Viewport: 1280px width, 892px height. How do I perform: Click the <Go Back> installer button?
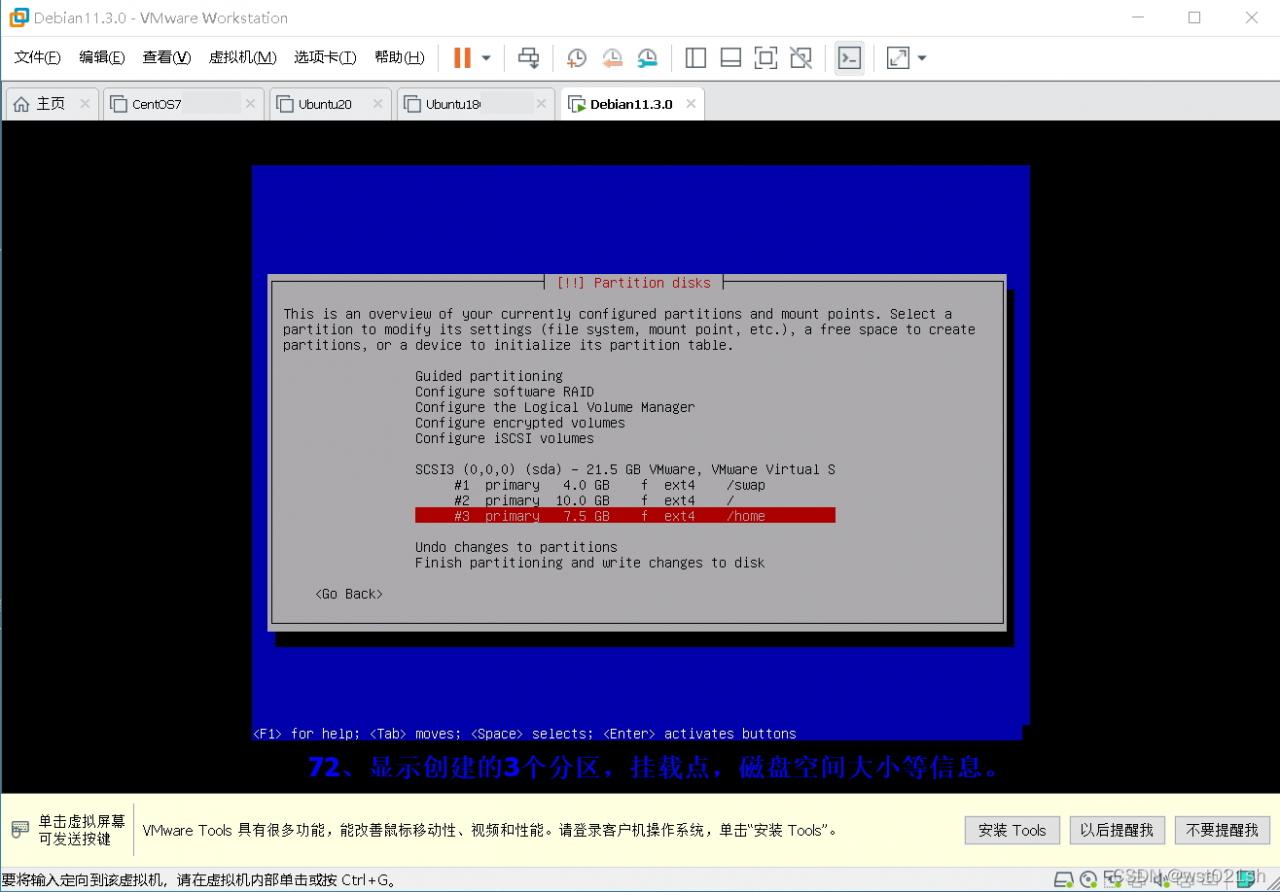(349, 594)
